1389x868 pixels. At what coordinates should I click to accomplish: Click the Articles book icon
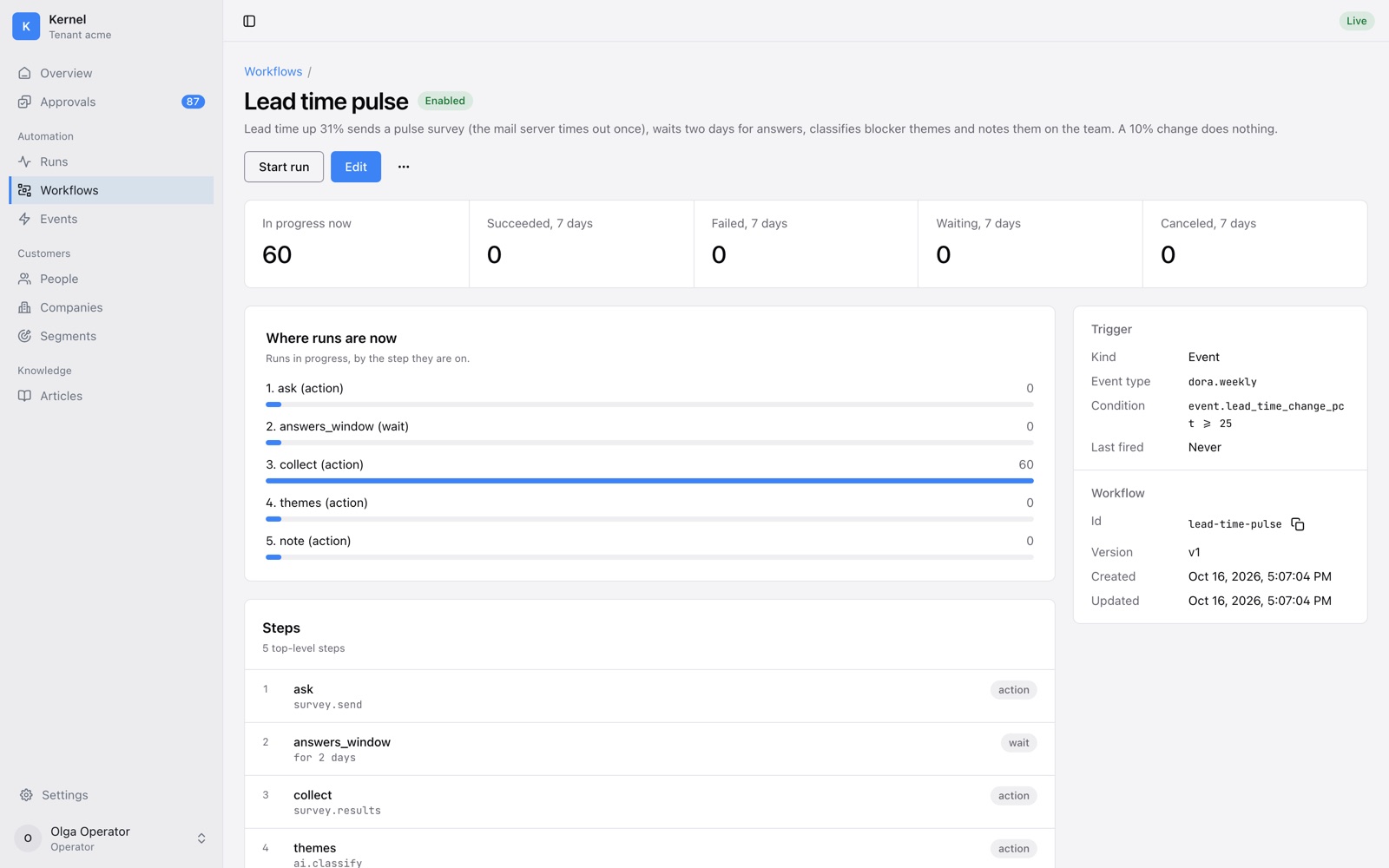click(x=24, y=396)
